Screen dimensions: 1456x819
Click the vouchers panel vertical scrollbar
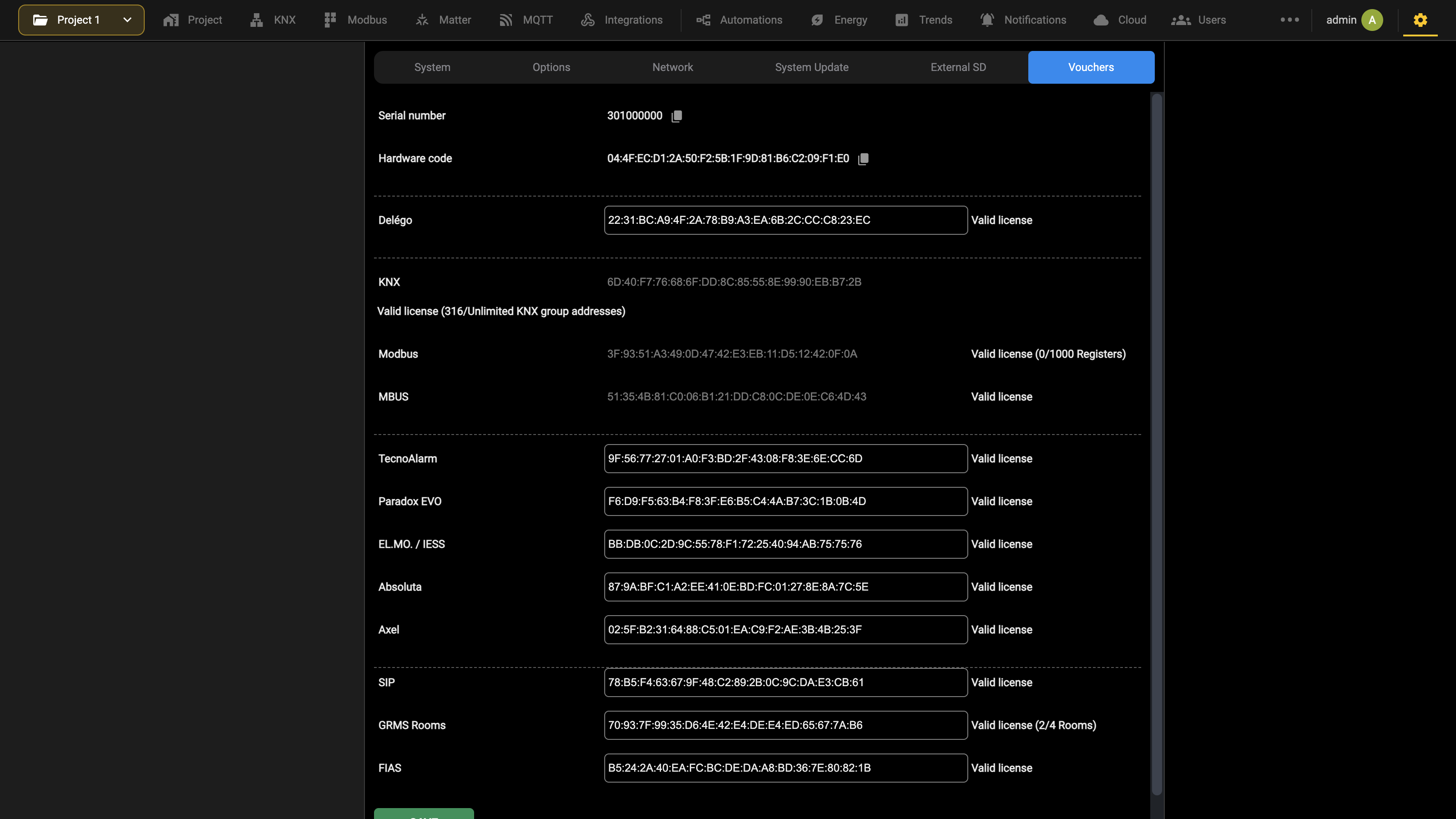pos(1157,444)
